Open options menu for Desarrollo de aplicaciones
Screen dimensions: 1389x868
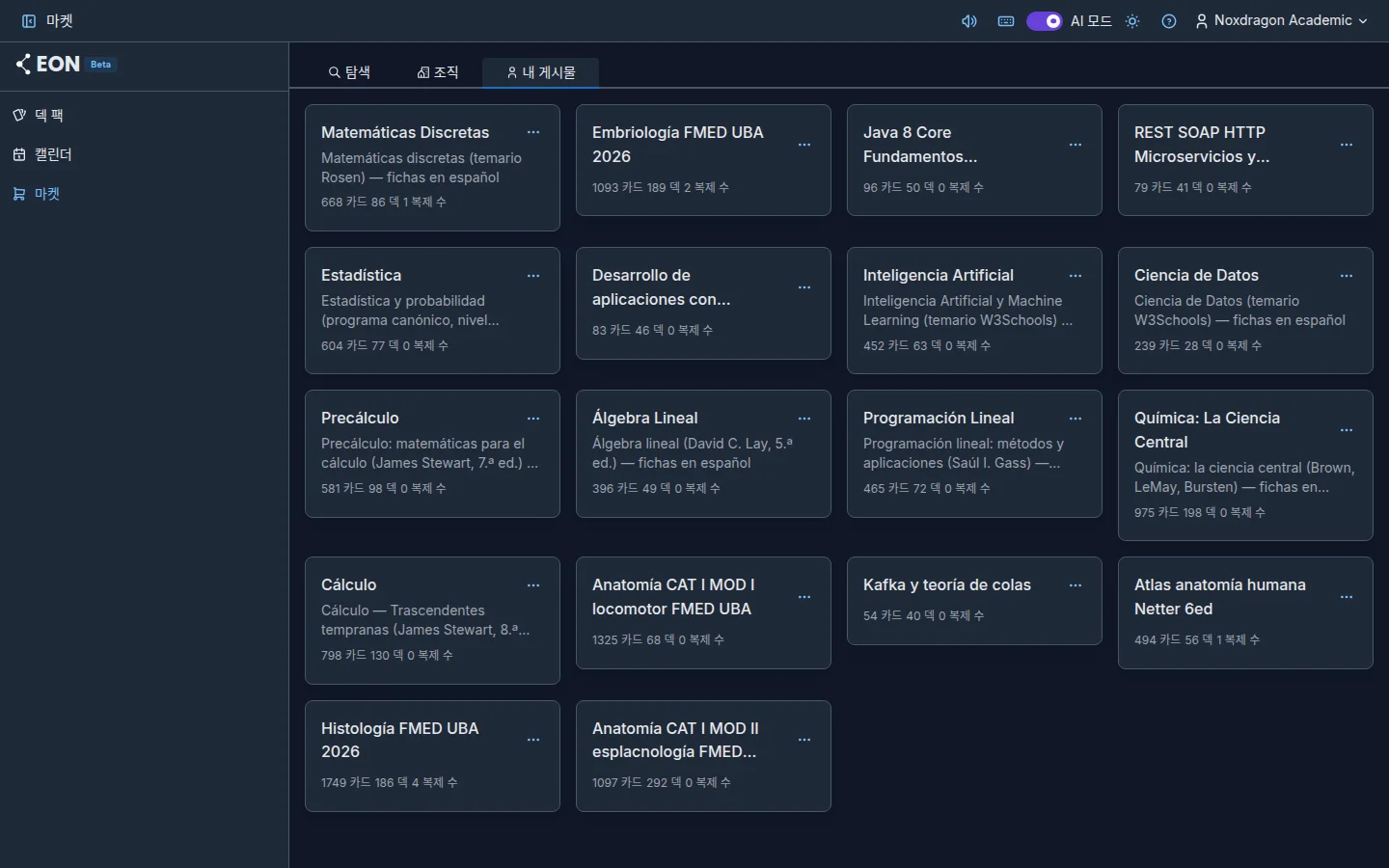tap(804, 287)
